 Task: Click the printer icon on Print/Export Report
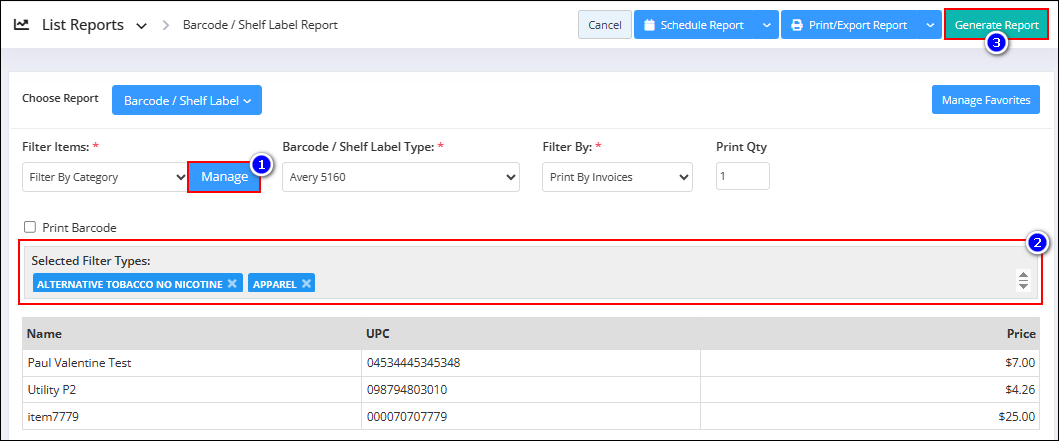[x=797, y=25]
